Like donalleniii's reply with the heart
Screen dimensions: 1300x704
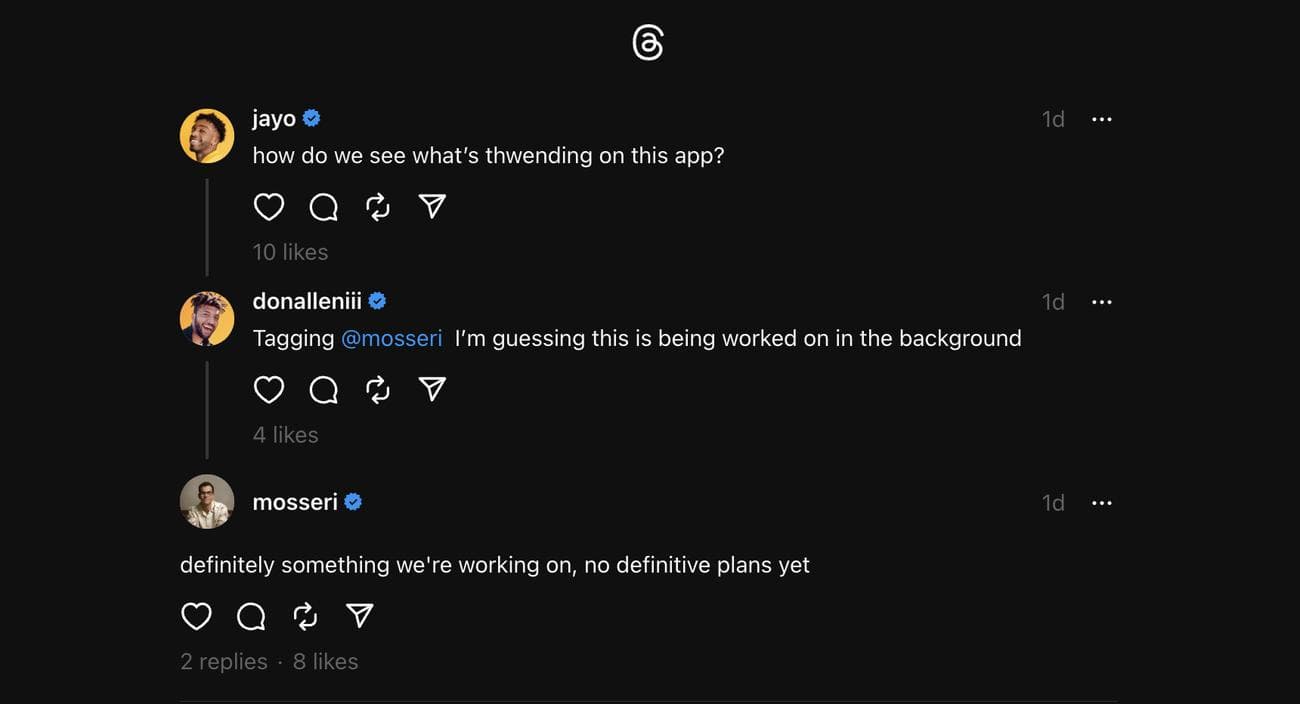point(269,390)
